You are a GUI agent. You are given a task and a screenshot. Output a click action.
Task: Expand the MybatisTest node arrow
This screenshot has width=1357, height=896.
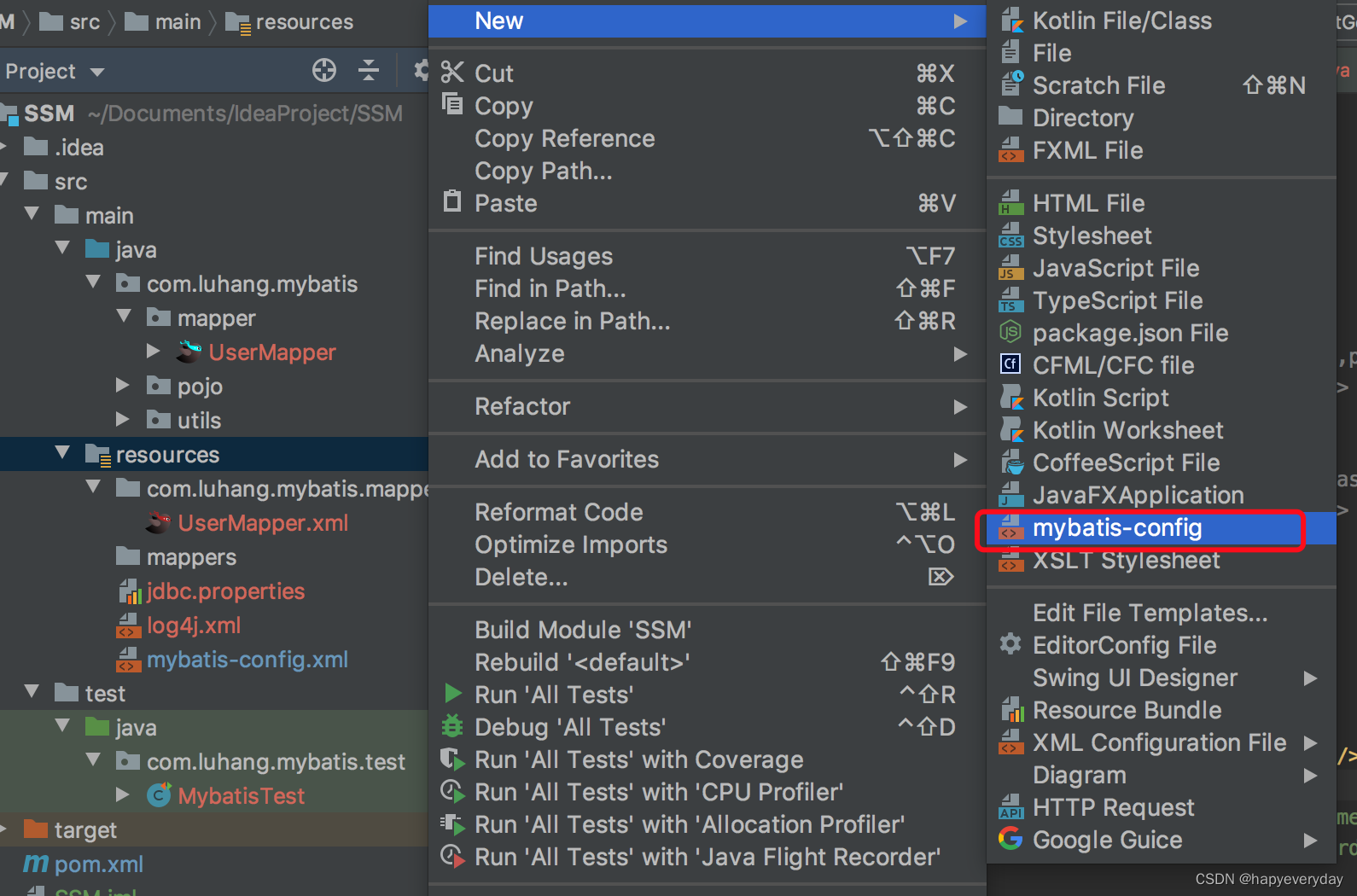click(123, 794)
